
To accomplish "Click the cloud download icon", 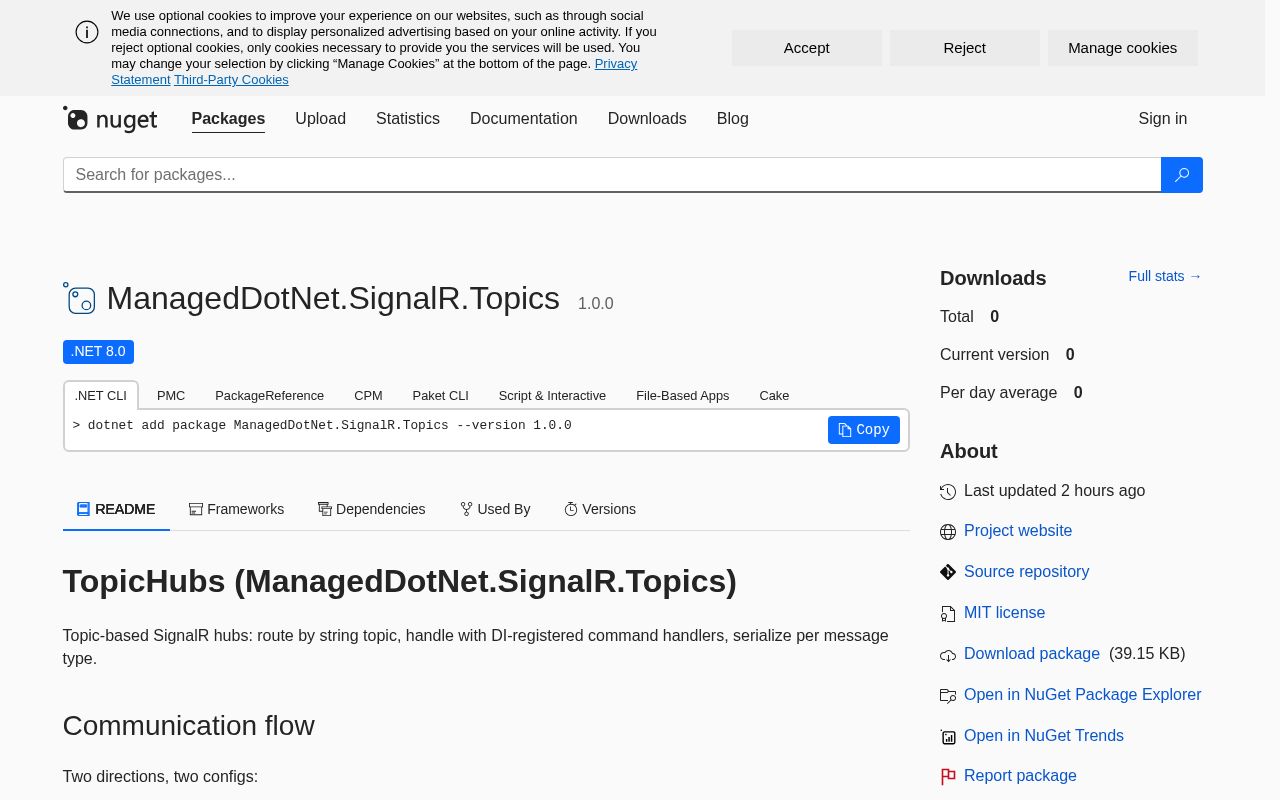I will click(948, 655).
